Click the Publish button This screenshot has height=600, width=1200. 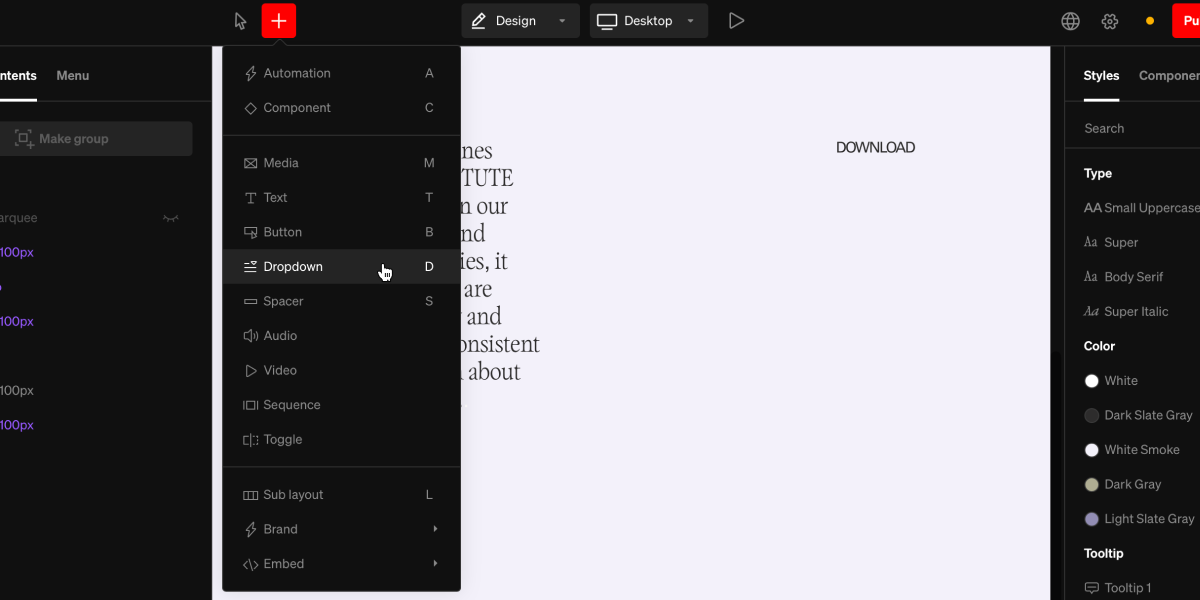[x=1188, y=19]
